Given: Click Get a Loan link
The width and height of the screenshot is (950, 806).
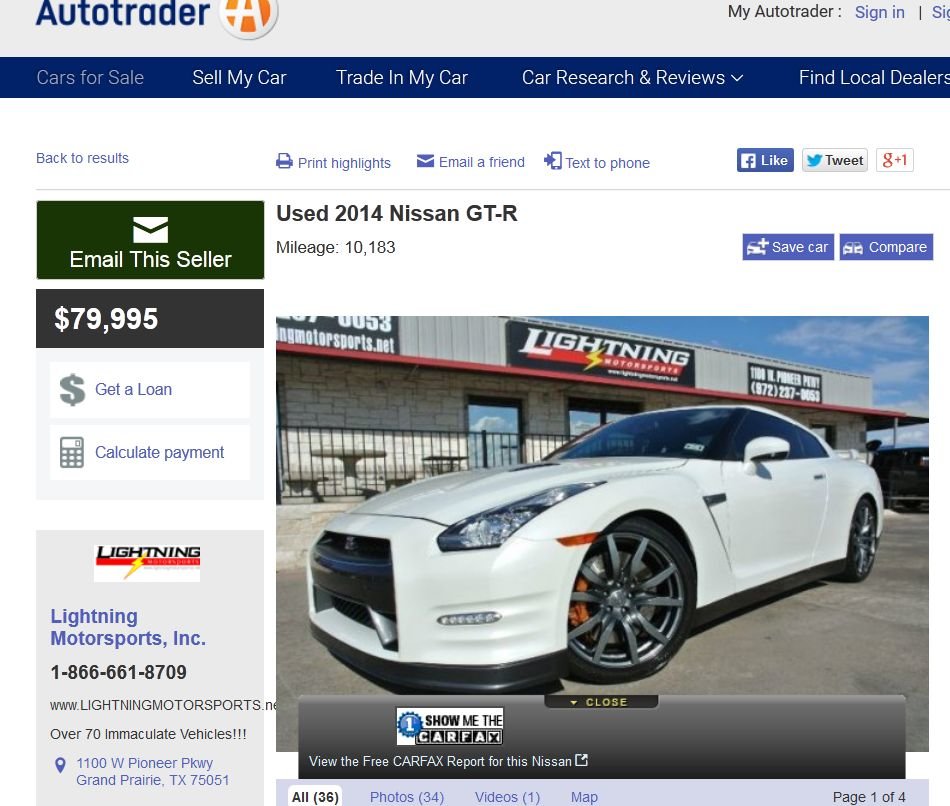Looking at the screenshot, I should point(133,389).
